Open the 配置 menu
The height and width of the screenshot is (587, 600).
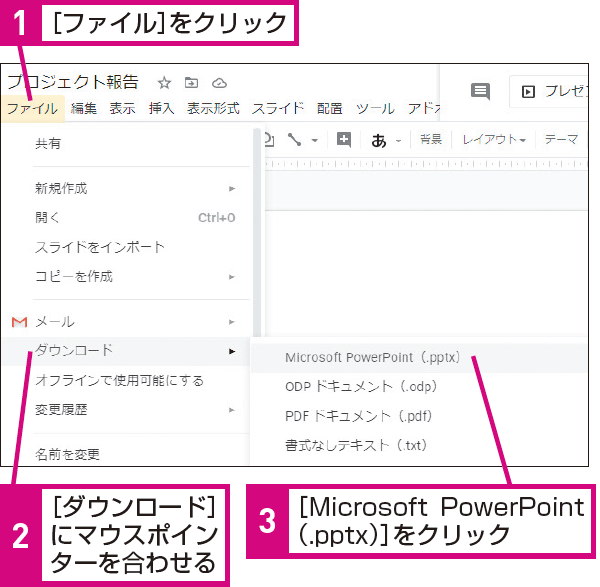click(329, 108)
